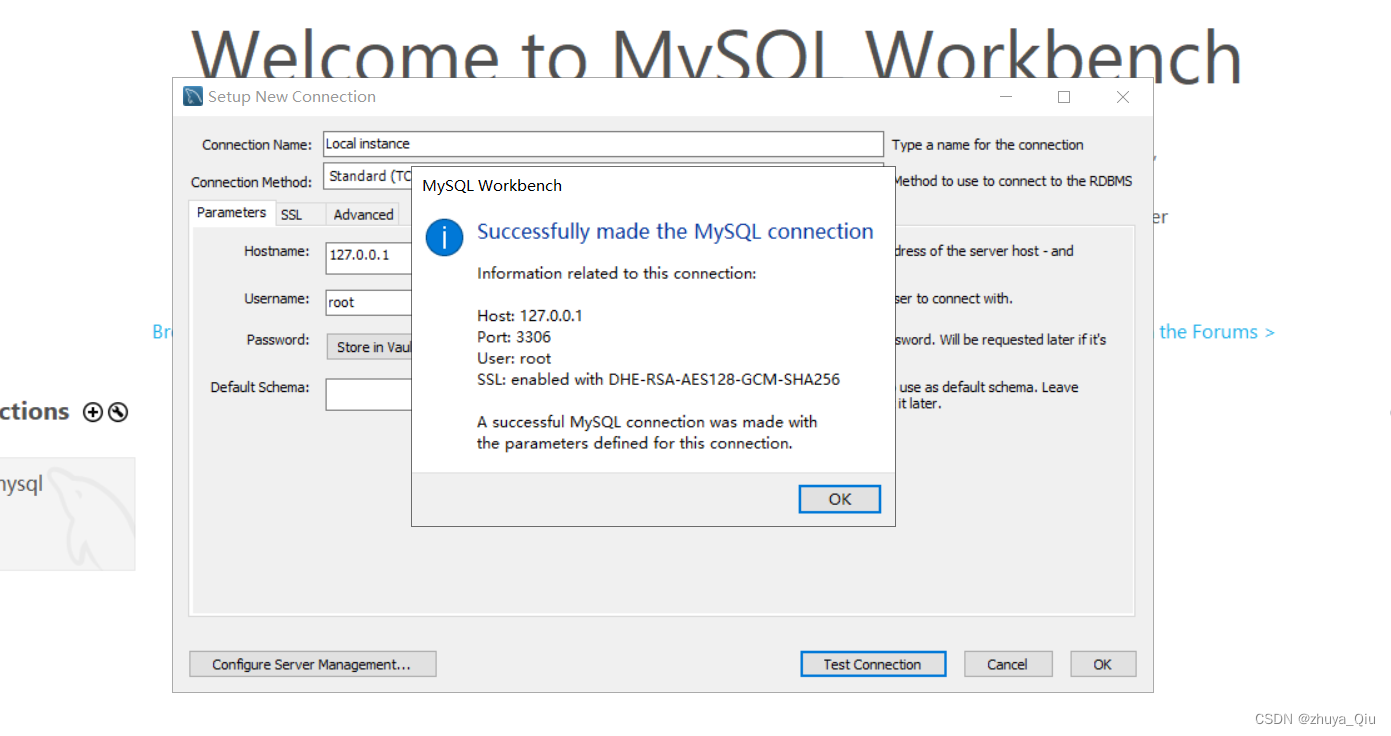Click the 'Connection Name:' label

click(257, 145)
